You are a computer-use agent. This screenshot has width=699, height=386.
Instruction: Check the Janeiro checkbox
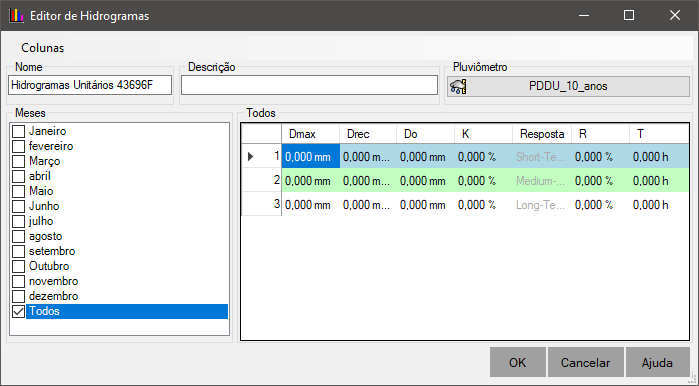tap(18, 131)
